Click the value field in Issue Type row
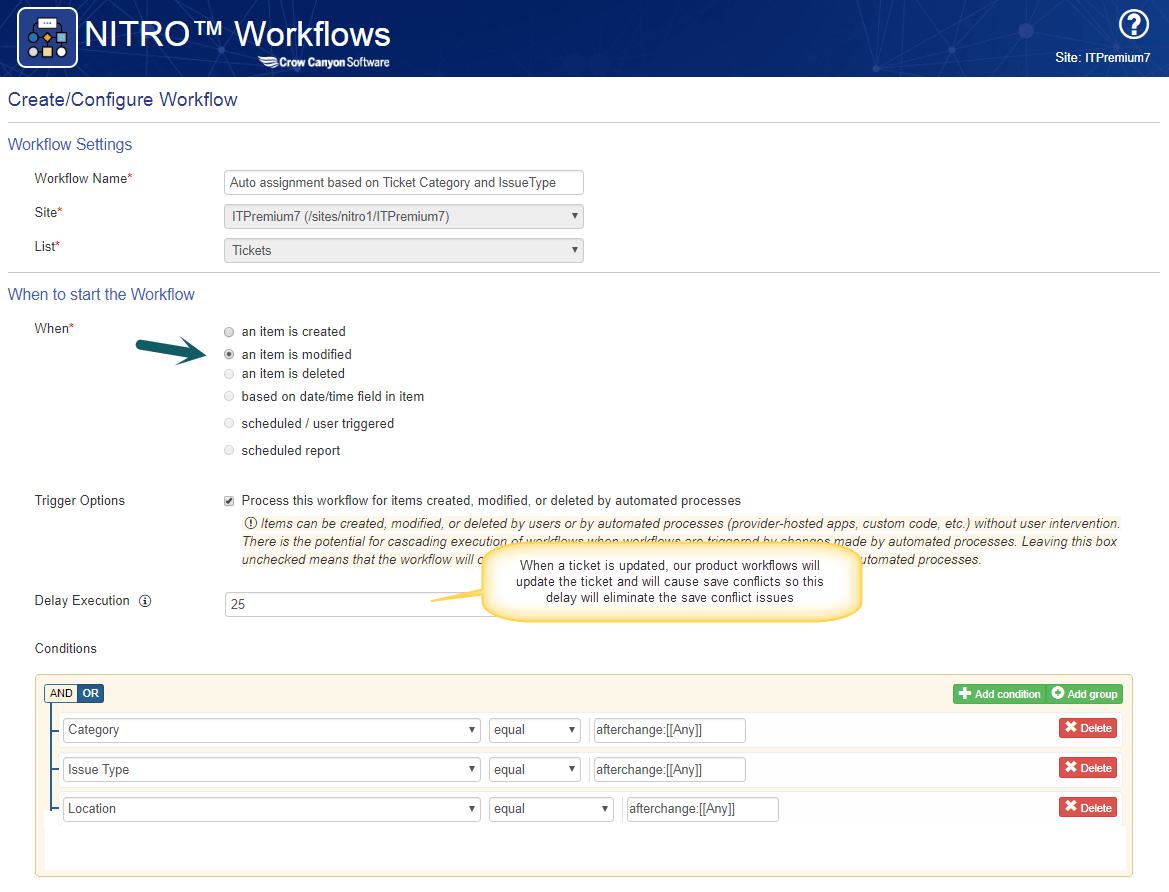 coord(669,770)
